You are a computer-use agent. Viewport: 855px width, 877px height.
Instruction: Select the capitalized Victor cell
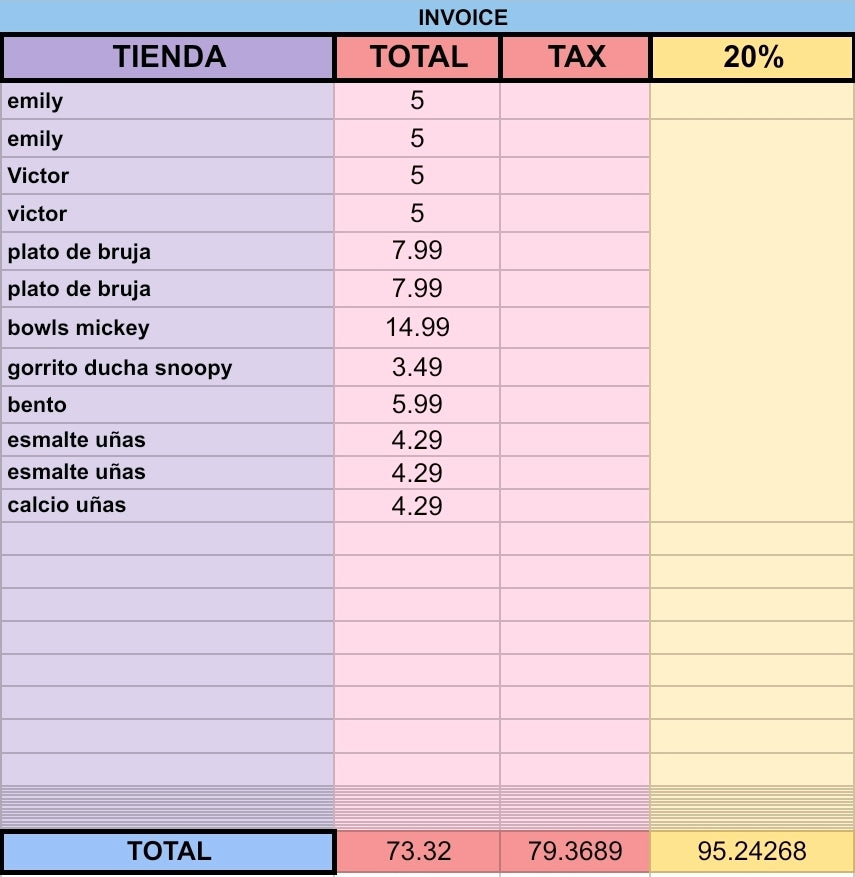168,176
